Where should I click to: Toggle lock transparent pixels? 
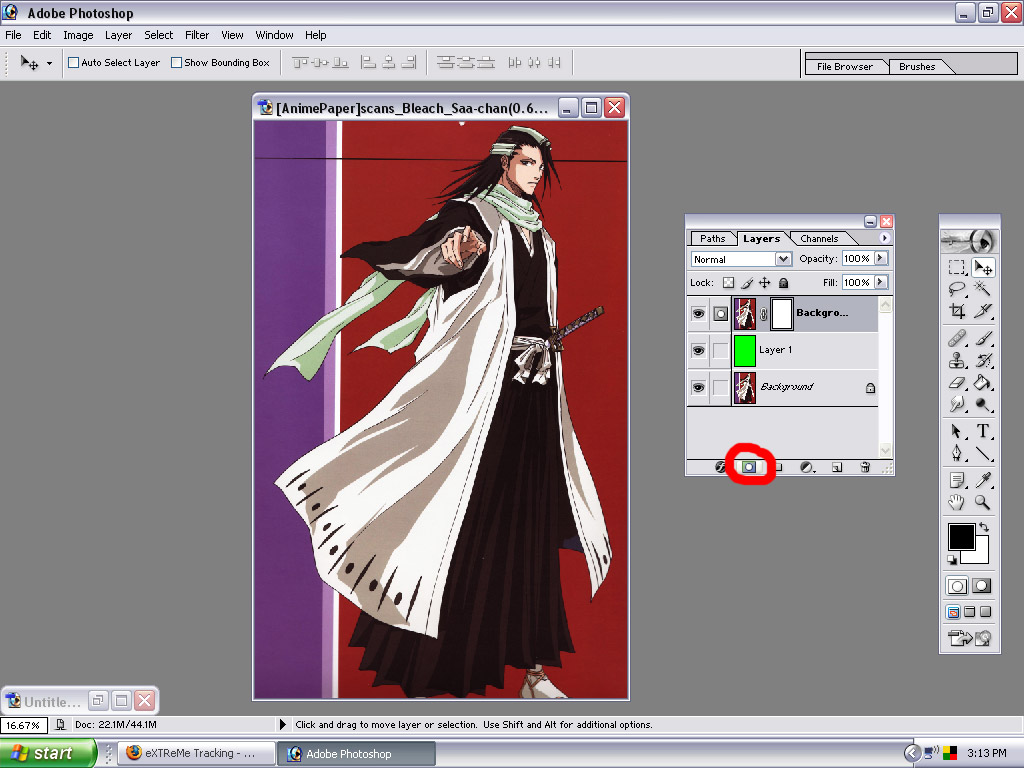728,283
